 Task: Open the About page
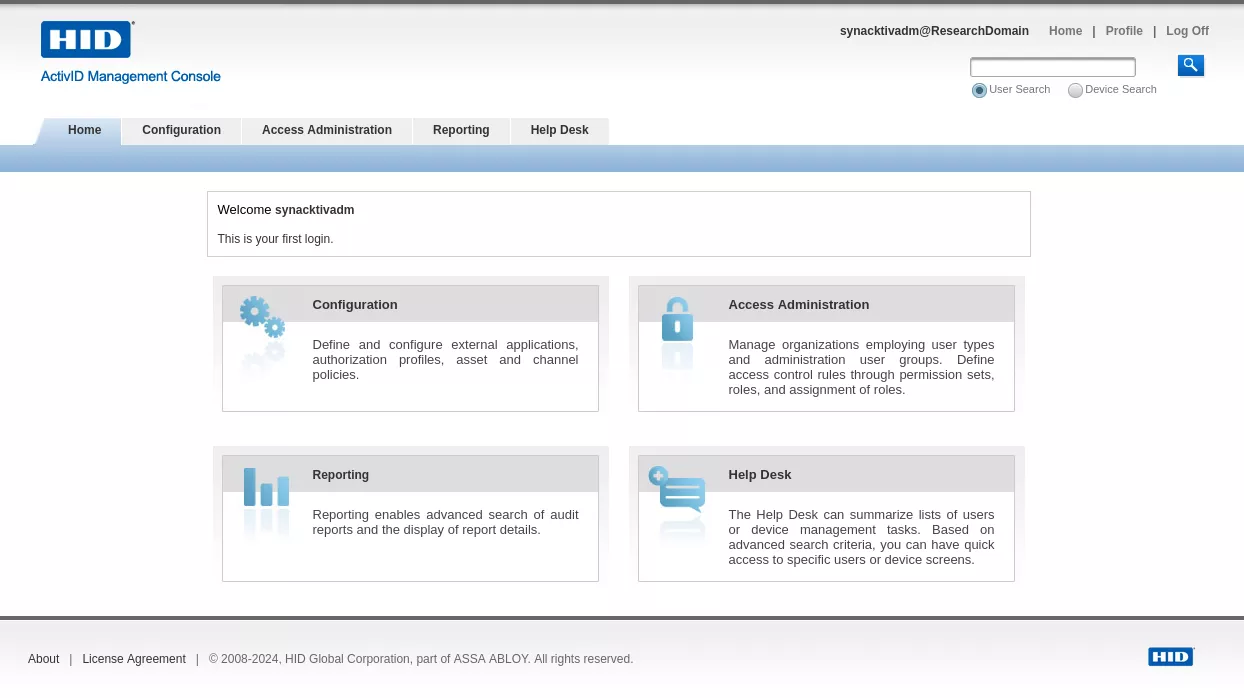[x=44, y=659]
